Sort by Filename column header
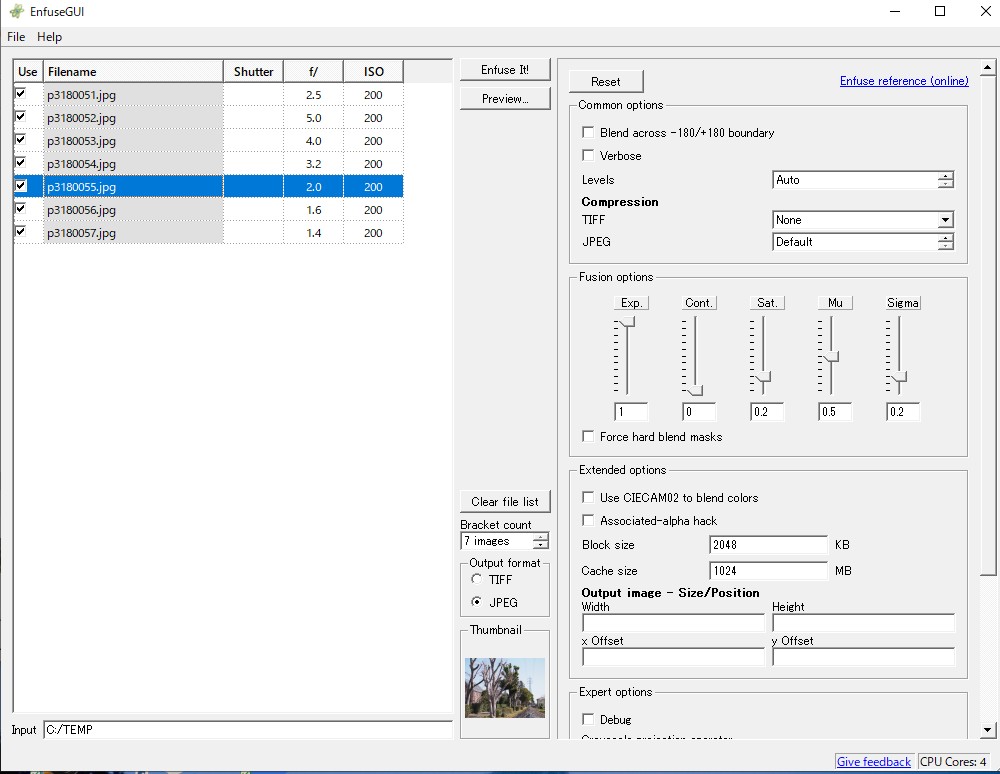The image size is (1000, 774). tap(133, 71)
